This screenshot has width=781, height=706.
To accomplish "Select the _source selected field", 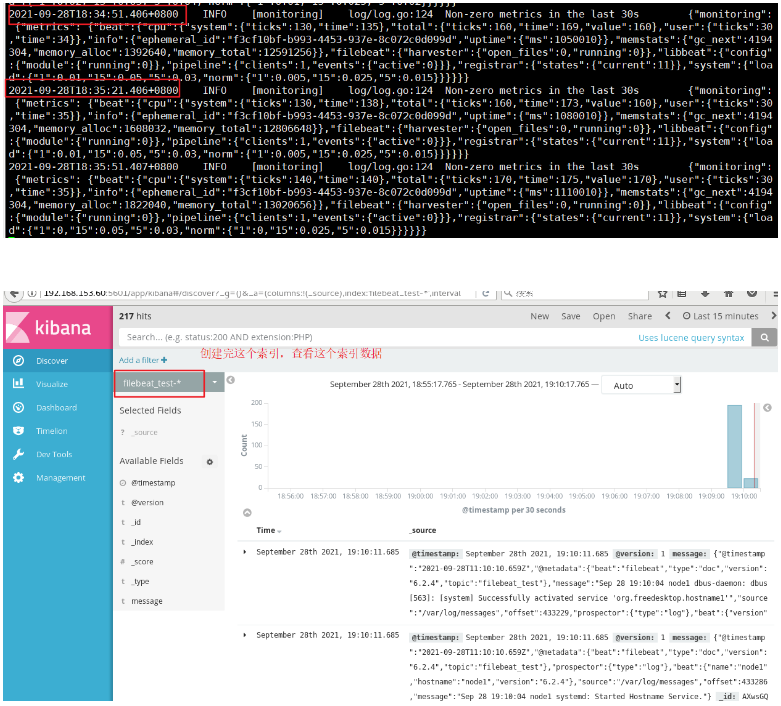I will tap(145, 432).
